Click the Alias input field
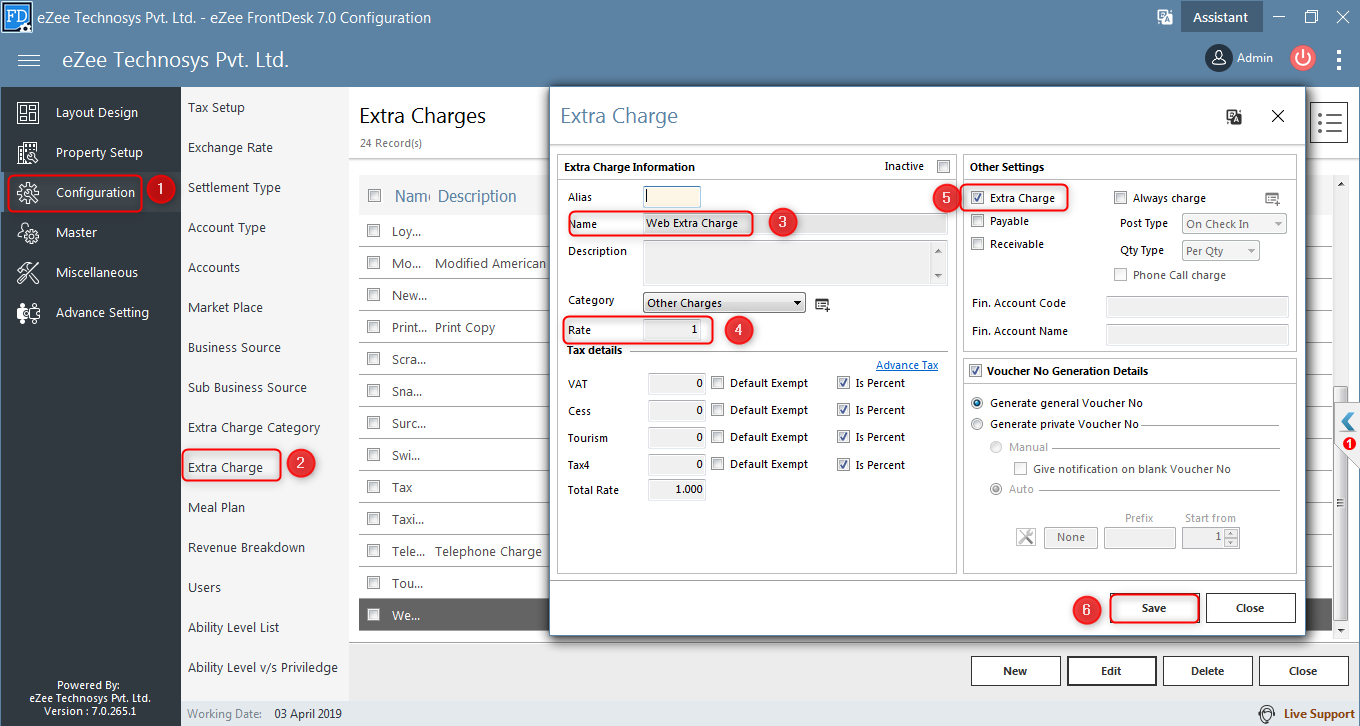The image size is (1360, 726). [x=672, y=197]
